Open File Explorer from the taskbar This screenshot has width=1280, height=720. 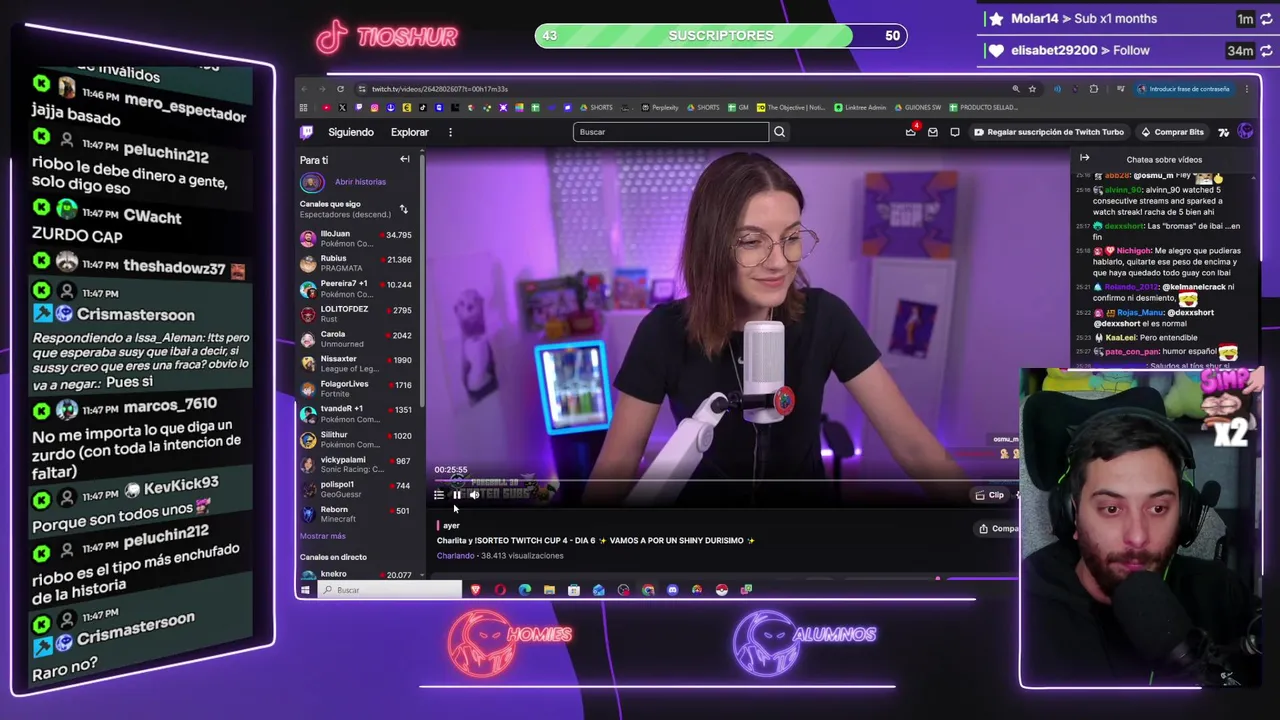pyautogui.click(x=549, y=590)
